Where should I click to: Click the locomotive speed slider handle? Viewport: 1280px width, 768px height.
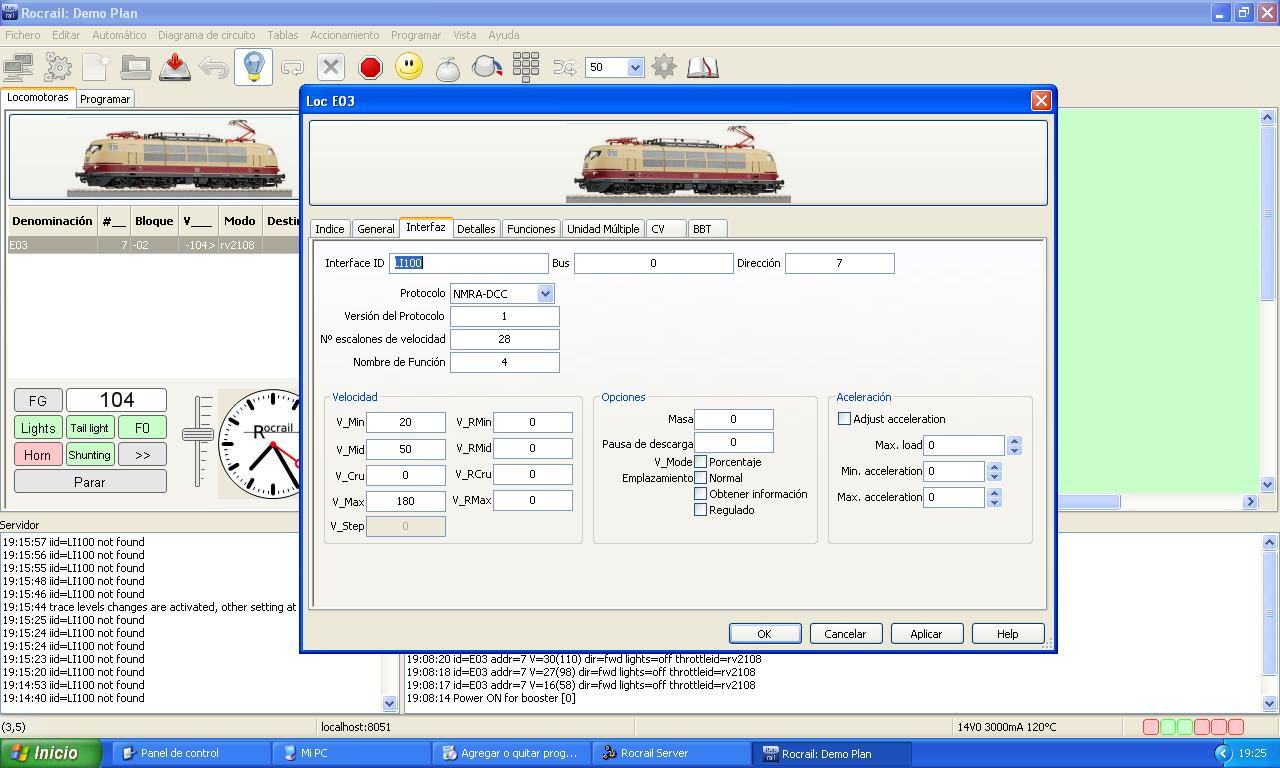[197, 434]
